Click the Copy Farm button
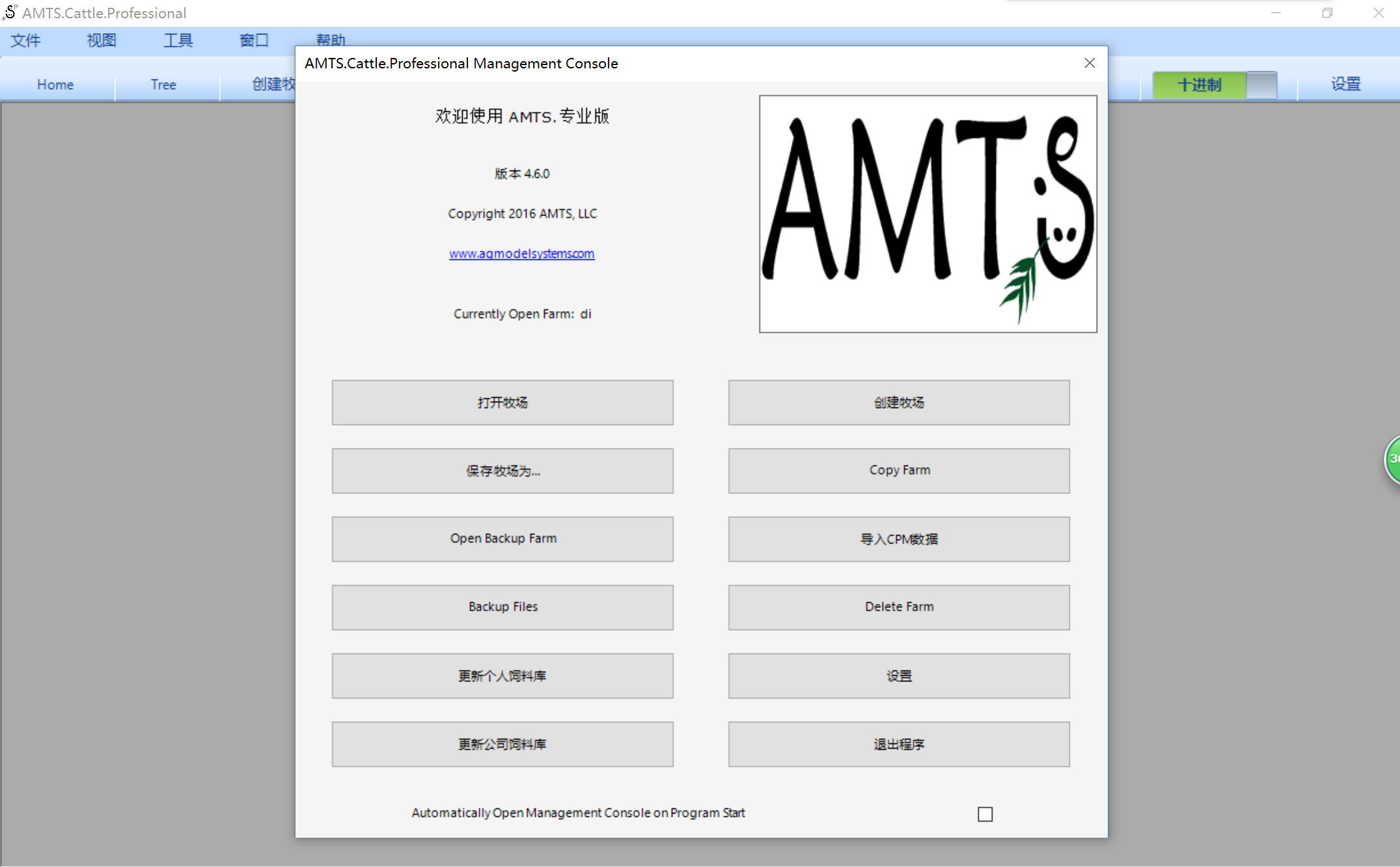Screen dimensions: 1400x867 click(x=899, y=471)
